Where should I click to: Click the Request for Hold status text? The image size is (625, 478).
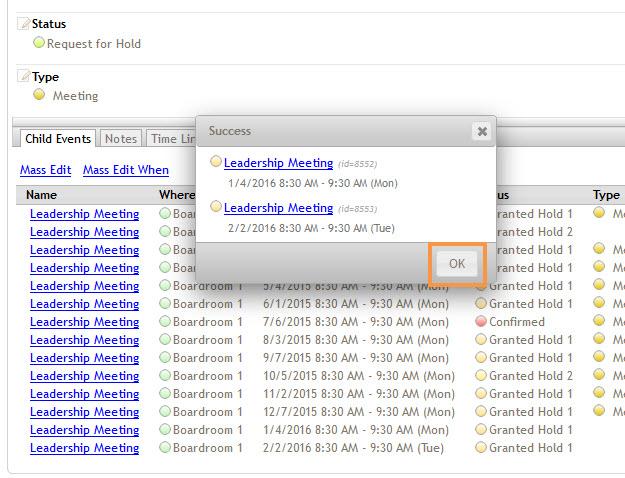pos(94,44)
